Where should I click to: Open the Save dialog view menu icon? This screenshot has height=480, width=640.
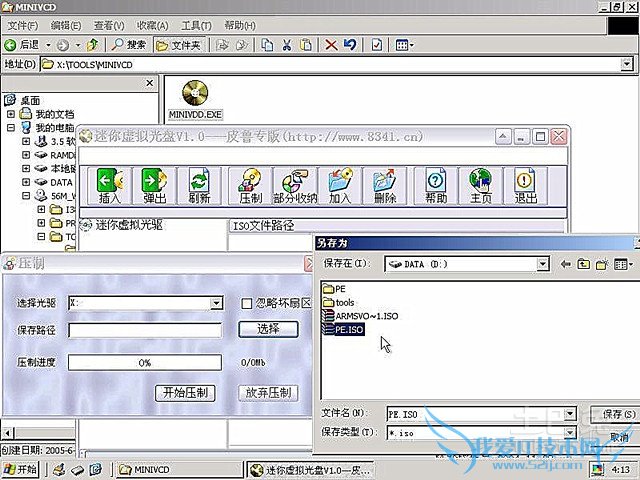pos(623,264)
